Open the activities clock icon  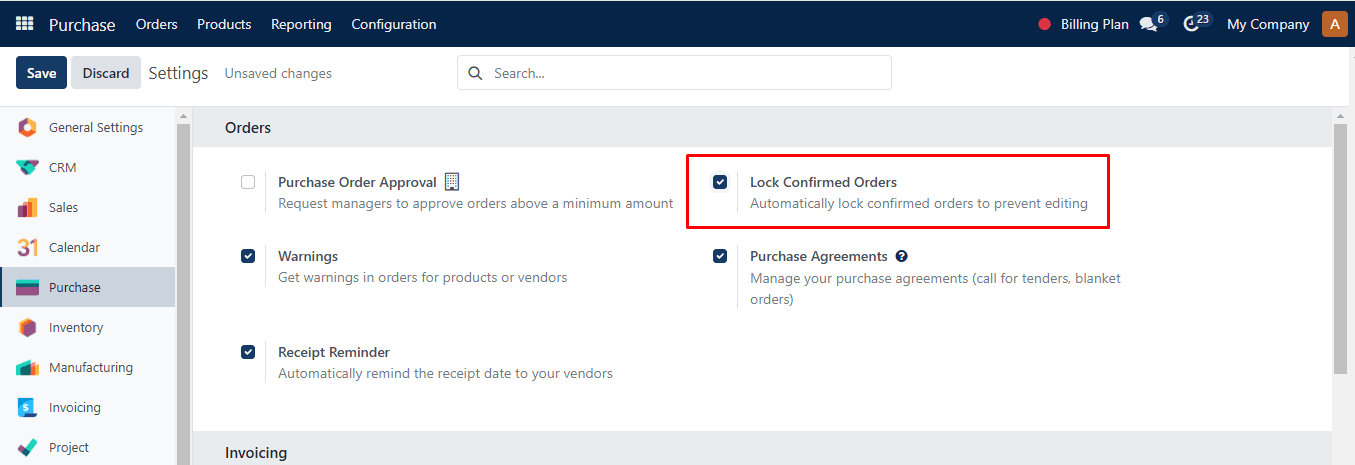pos(1191,24)
